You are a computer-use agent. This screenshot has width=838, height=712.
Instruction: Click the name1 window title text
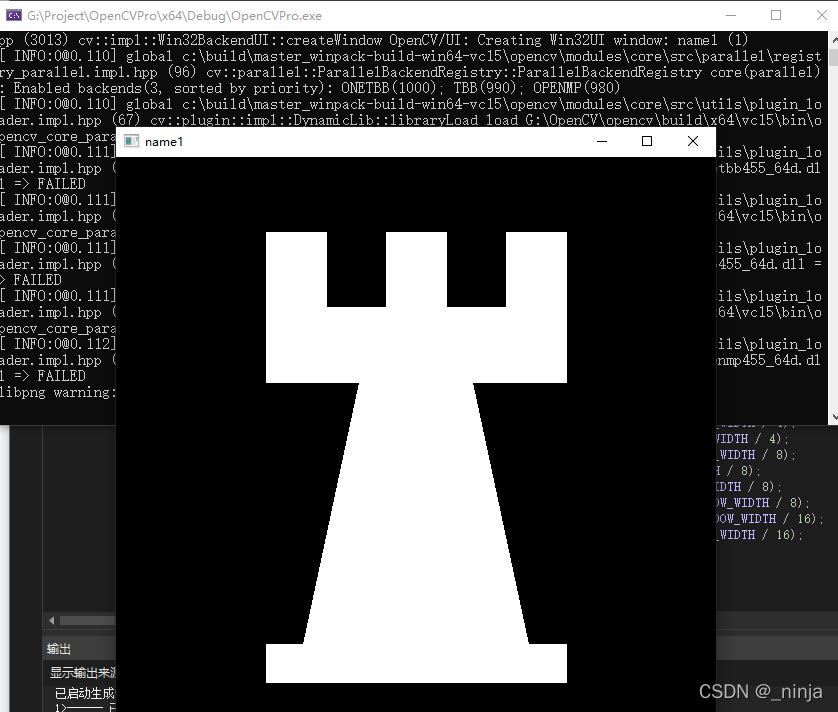pyautogui.click(x=164, y=142)
